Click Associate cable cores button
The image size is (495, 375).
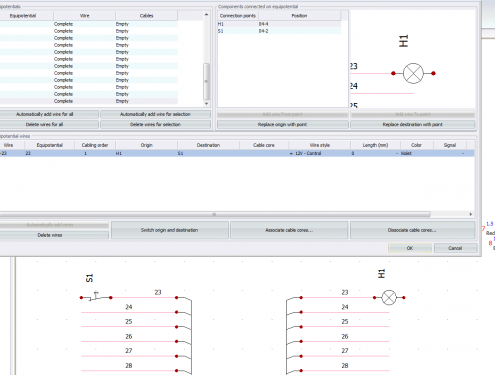coord(289,230)
